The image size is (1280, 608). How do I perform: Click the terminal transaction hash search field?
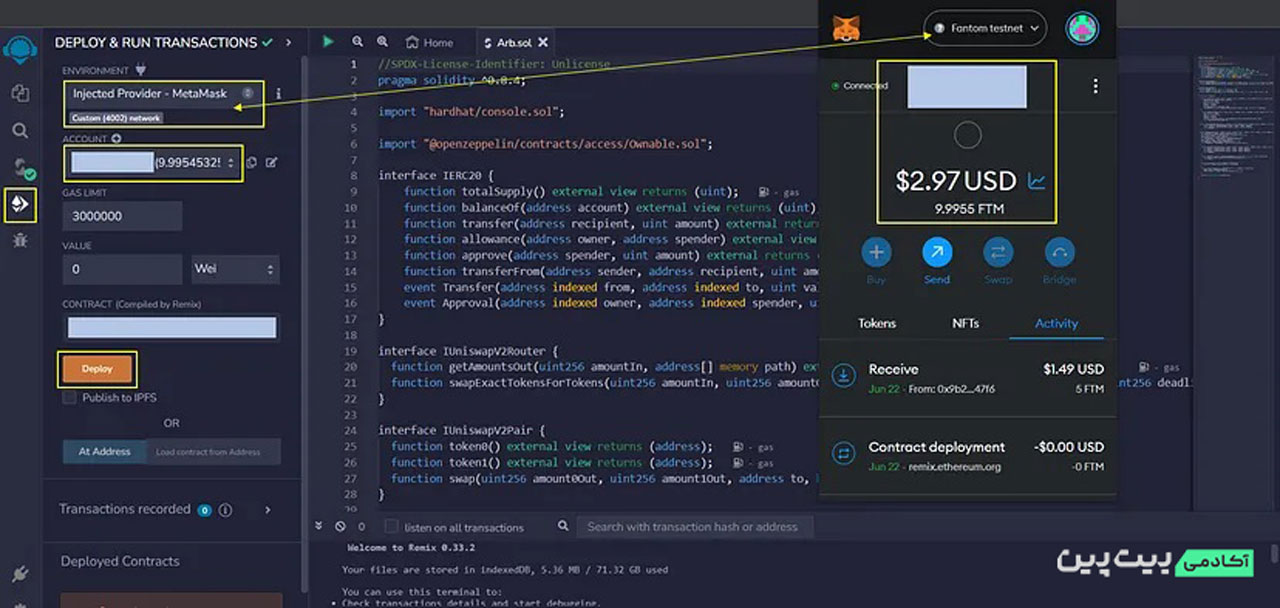(694, 526)
